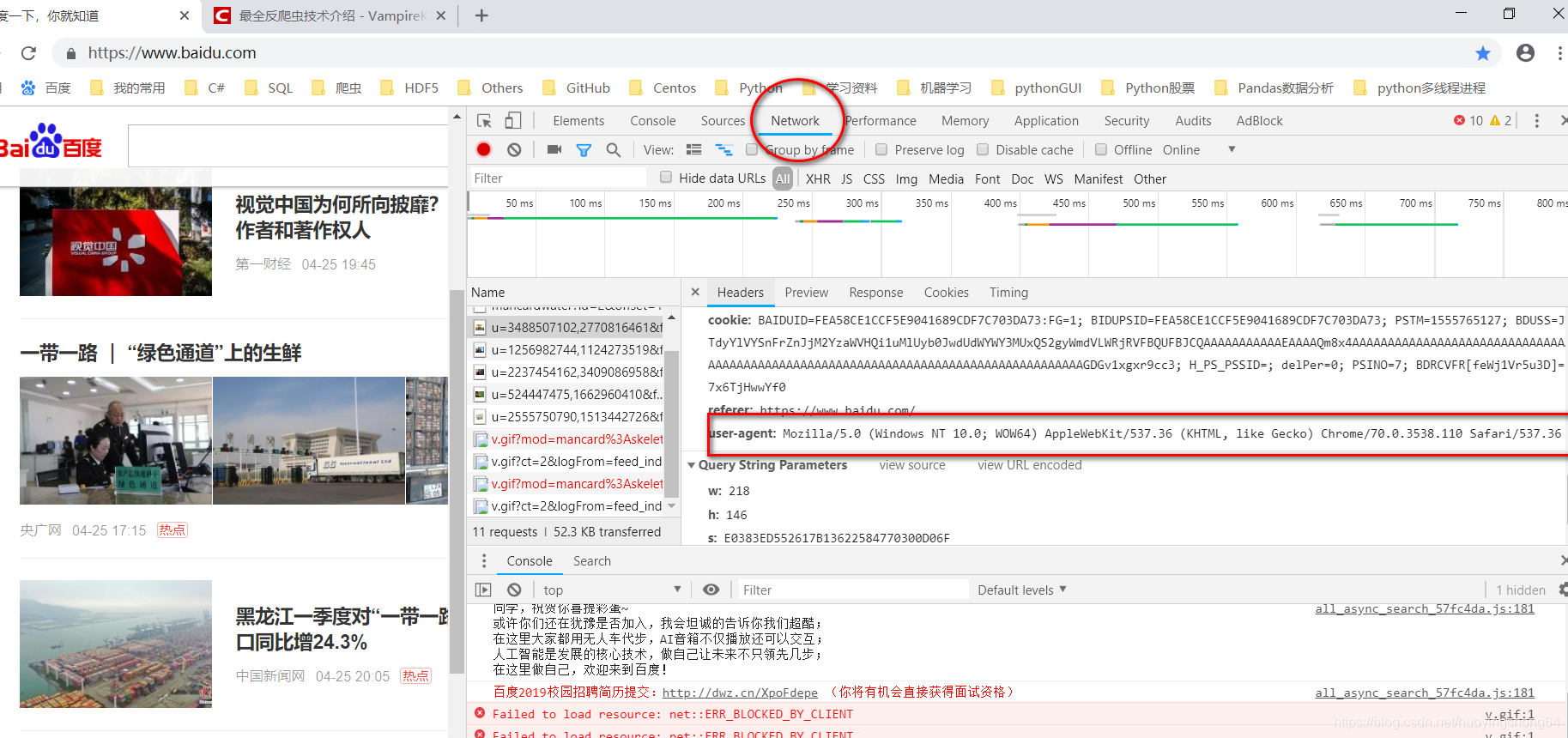This screenshot has width=1568, height=738.
Task: Switch to large request rows view
Action: pos(694,149)
